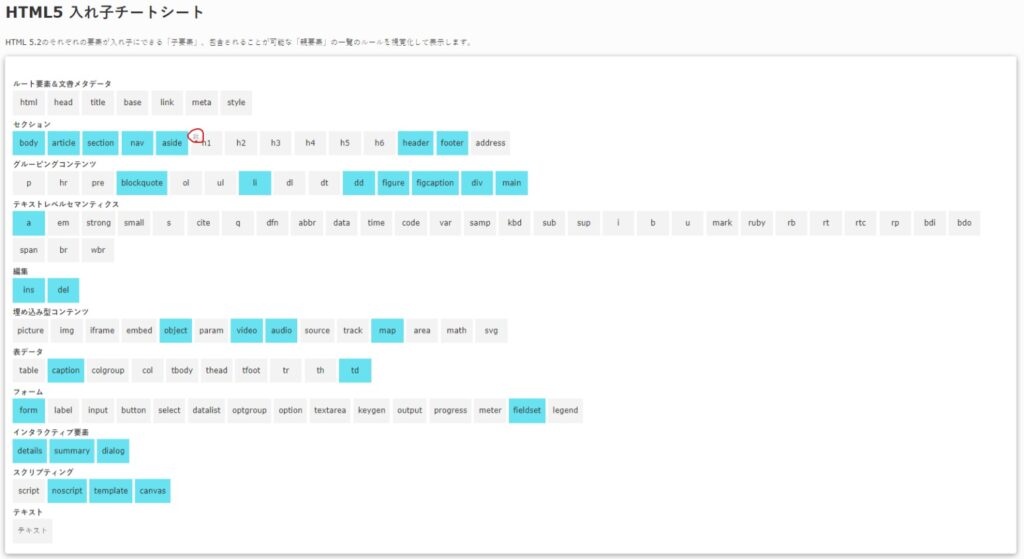Click the strong element tag

pos(98,223)
